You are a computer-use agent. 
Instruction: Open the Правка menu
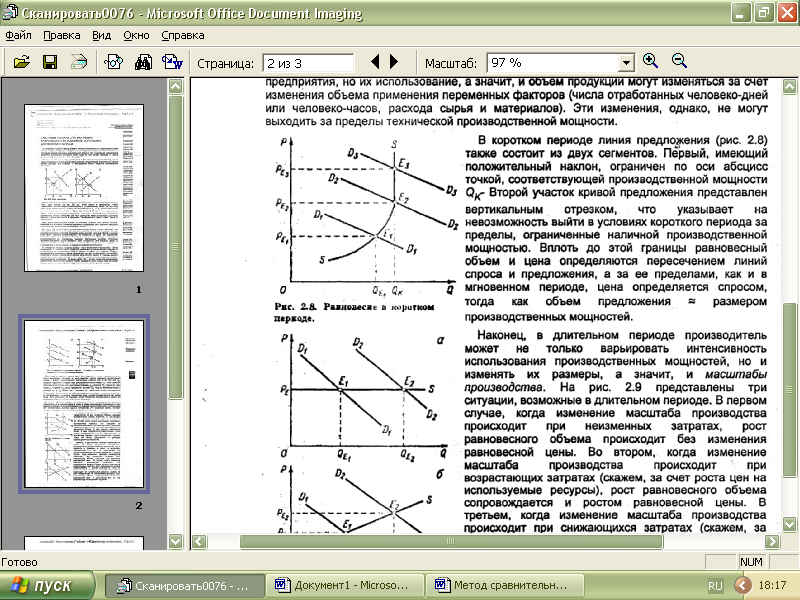(x=62, y=35)
